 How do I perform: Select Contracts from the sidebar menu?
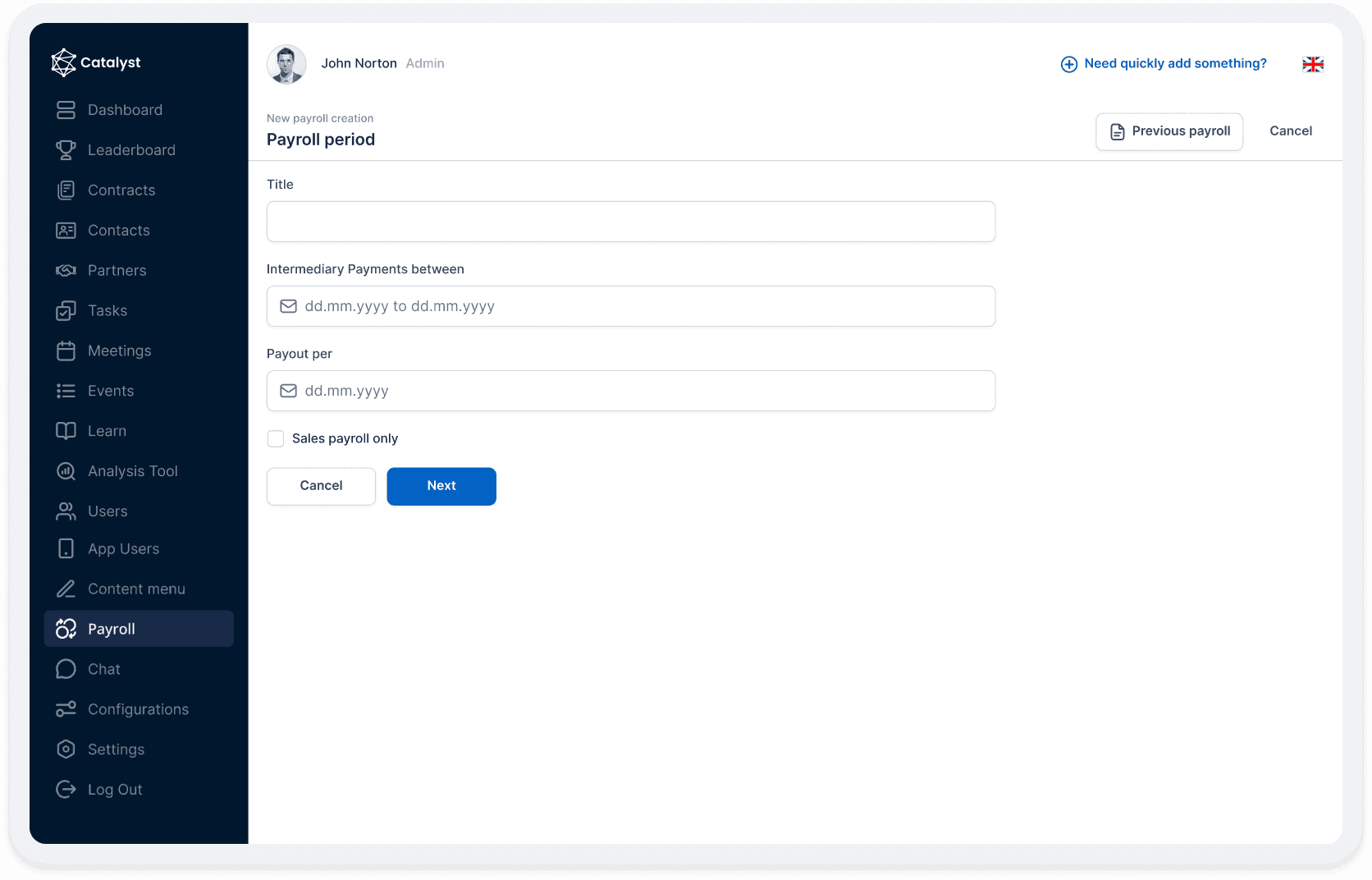121,190
